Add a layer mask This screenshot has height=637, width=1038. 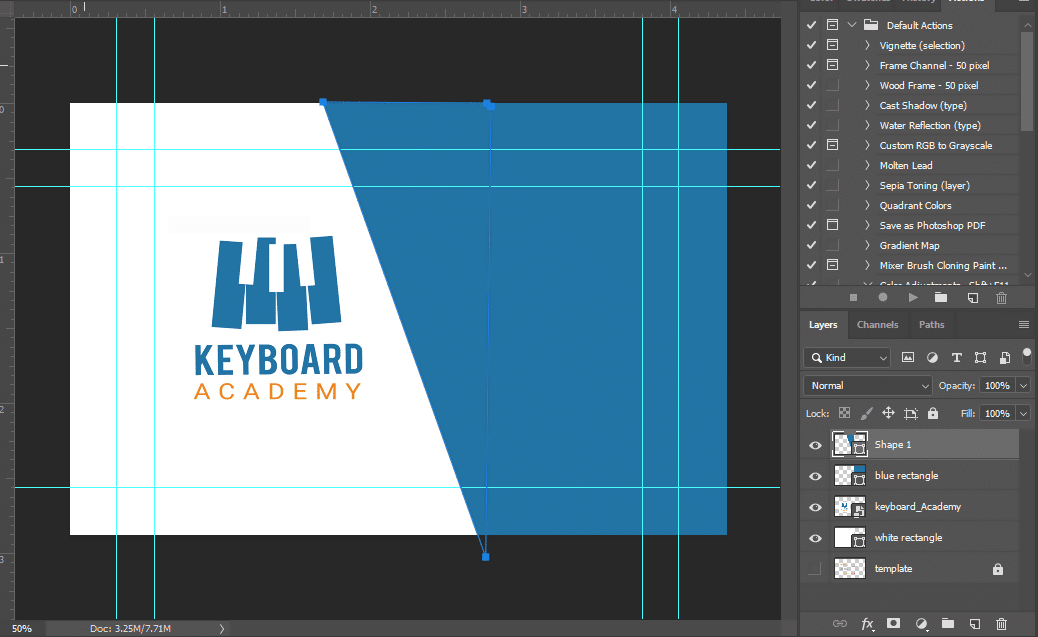point(893,623)
